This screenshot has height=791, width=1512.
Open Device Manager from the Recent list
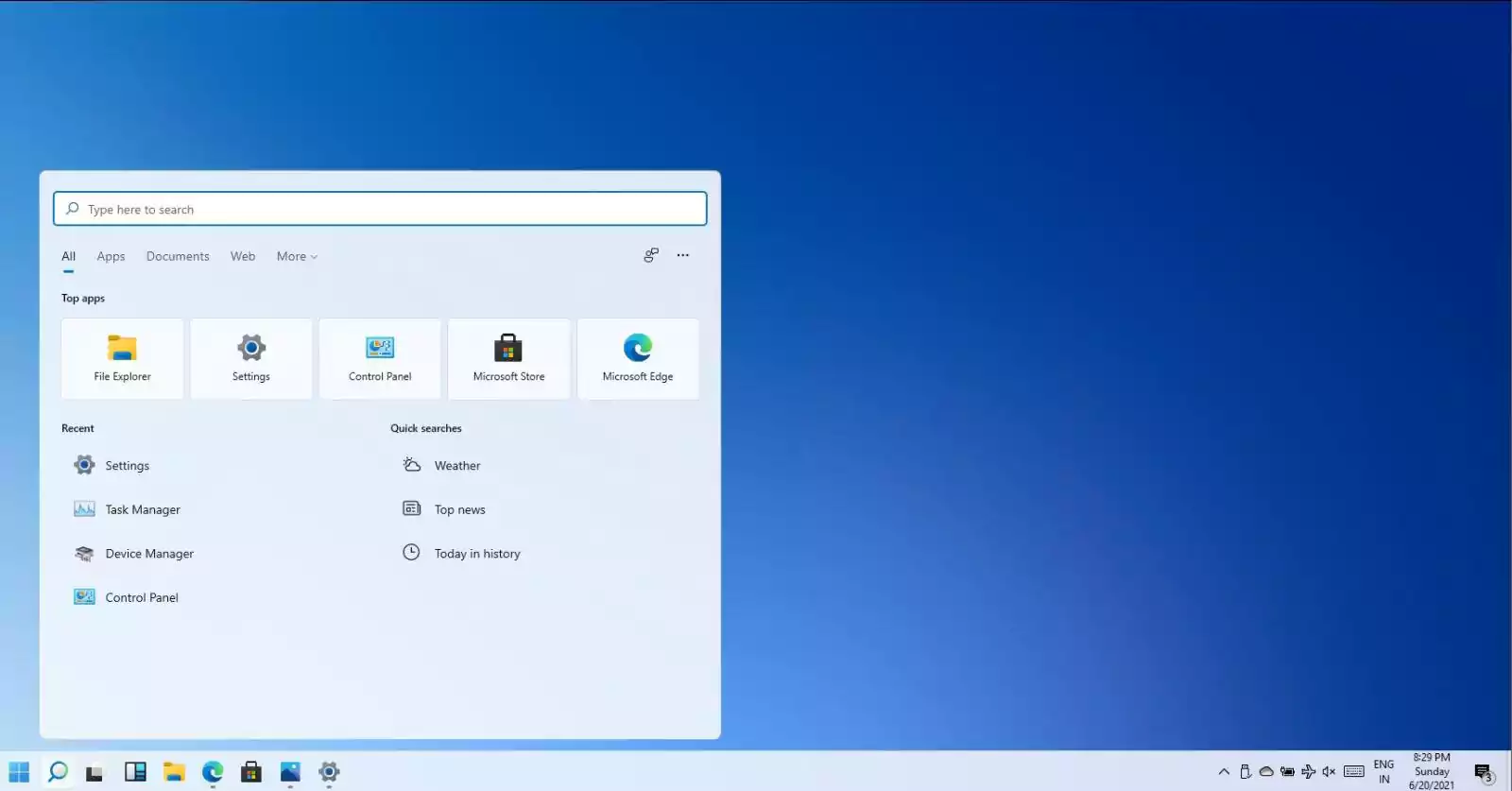pos(133,554)
